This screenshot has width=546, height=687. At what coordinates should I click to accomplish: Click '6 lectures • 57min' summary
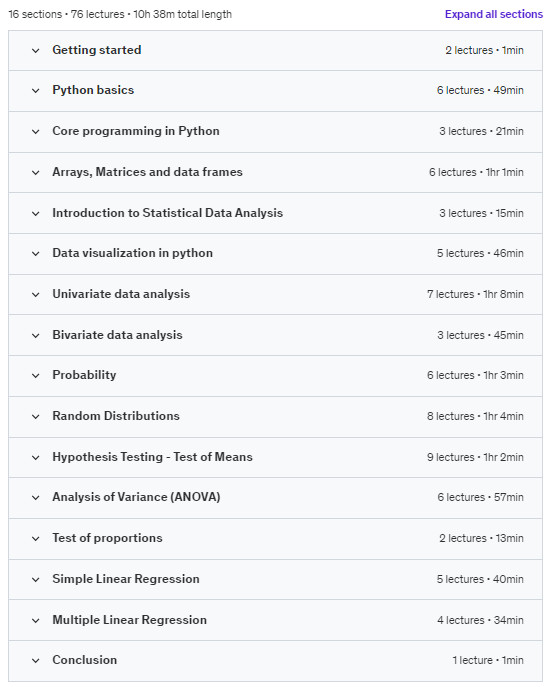[480, 497]
